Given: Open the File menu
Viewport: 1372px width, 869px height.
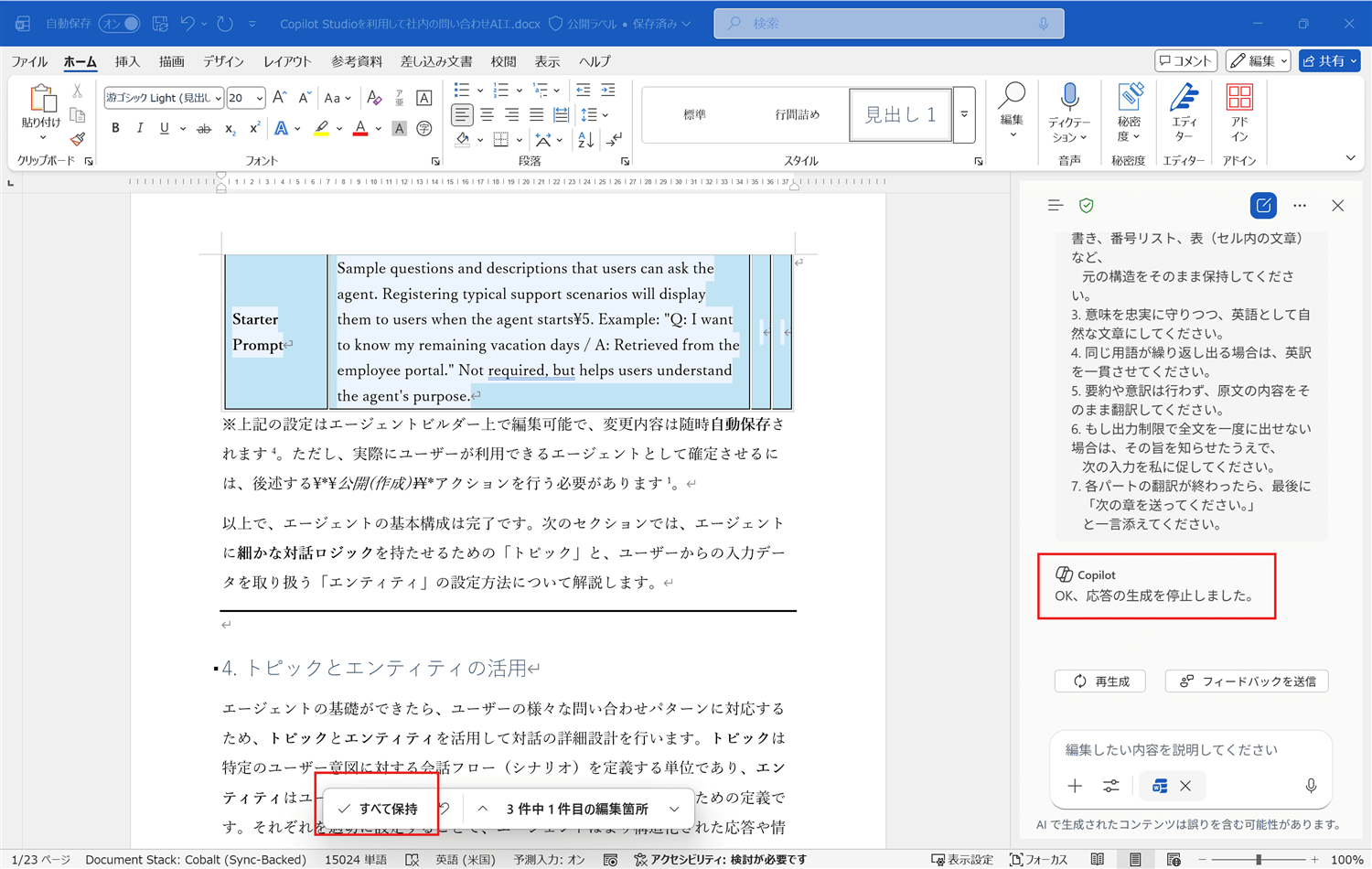Looking at the screenshot, I should click(x=29, y=61).
